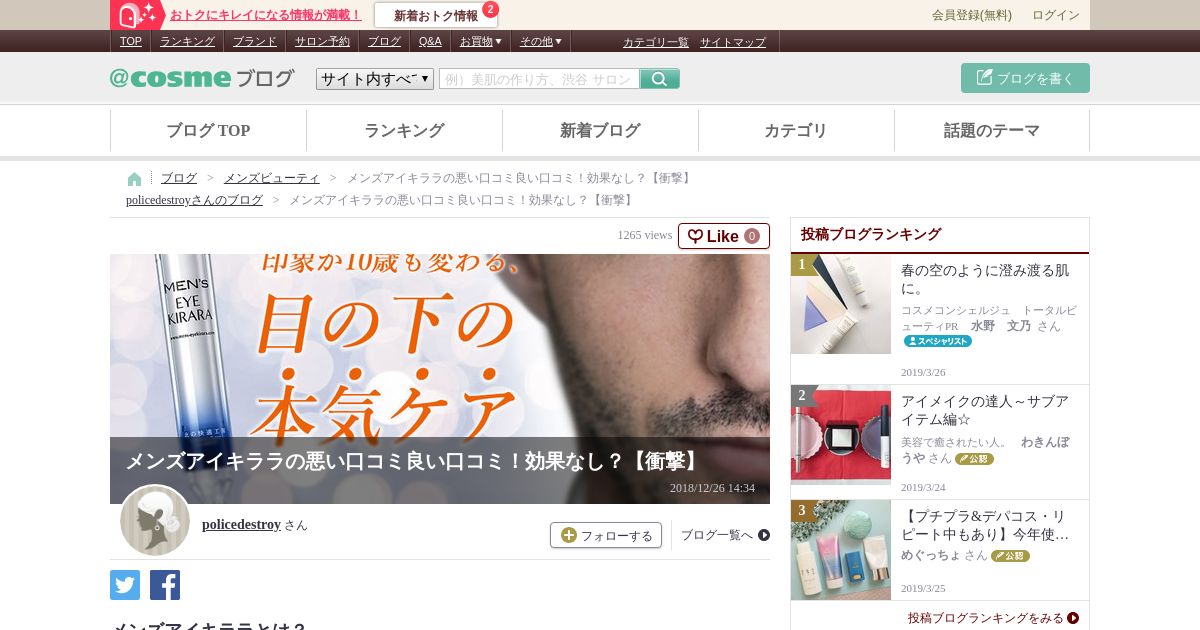Click the policedestroy author name link
The height and width of the screenshot is (630, 1200).
[x=241, y=524]
